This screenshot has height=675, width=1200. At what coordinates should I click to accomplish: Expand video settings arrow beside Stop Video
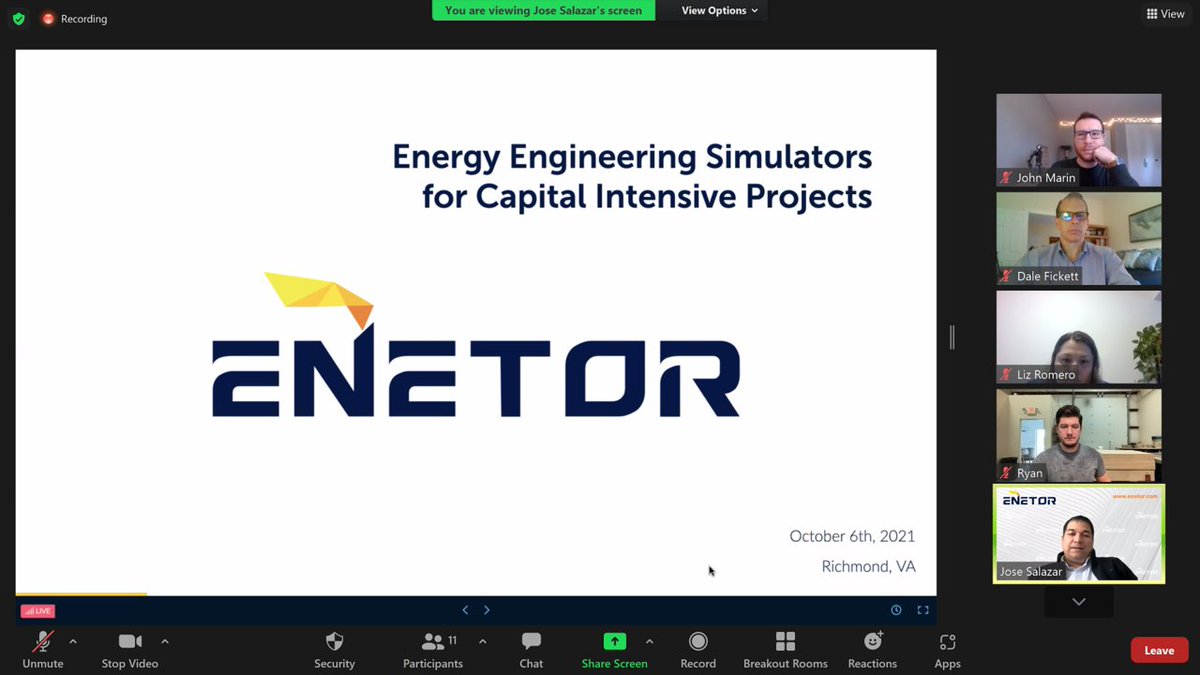[165, 641]
